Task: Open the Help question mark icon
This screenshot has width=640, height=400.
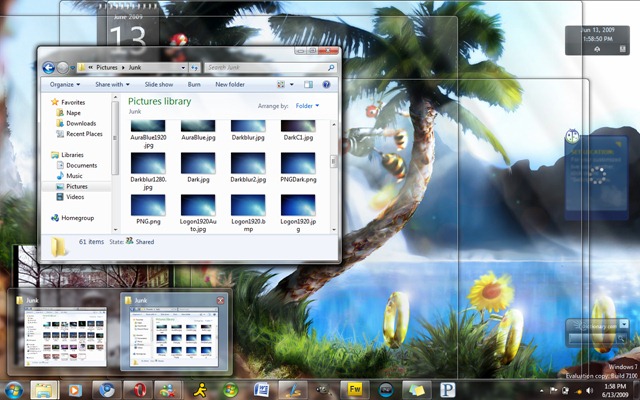Action: 326,84
